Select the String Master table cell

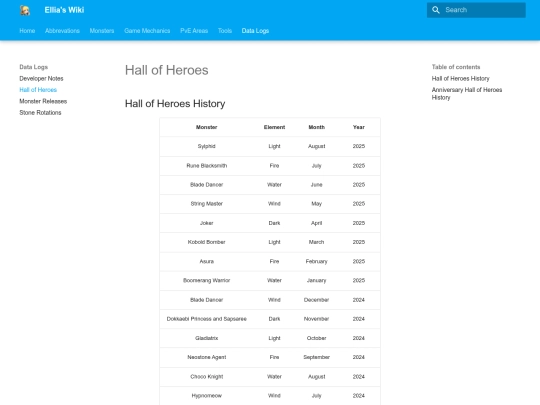click(x=207, y=204)
